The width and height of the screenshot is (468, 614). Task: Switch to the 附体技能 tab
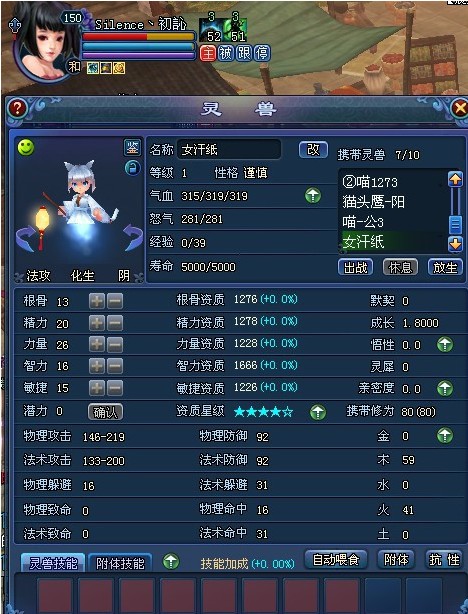point(120,563)
